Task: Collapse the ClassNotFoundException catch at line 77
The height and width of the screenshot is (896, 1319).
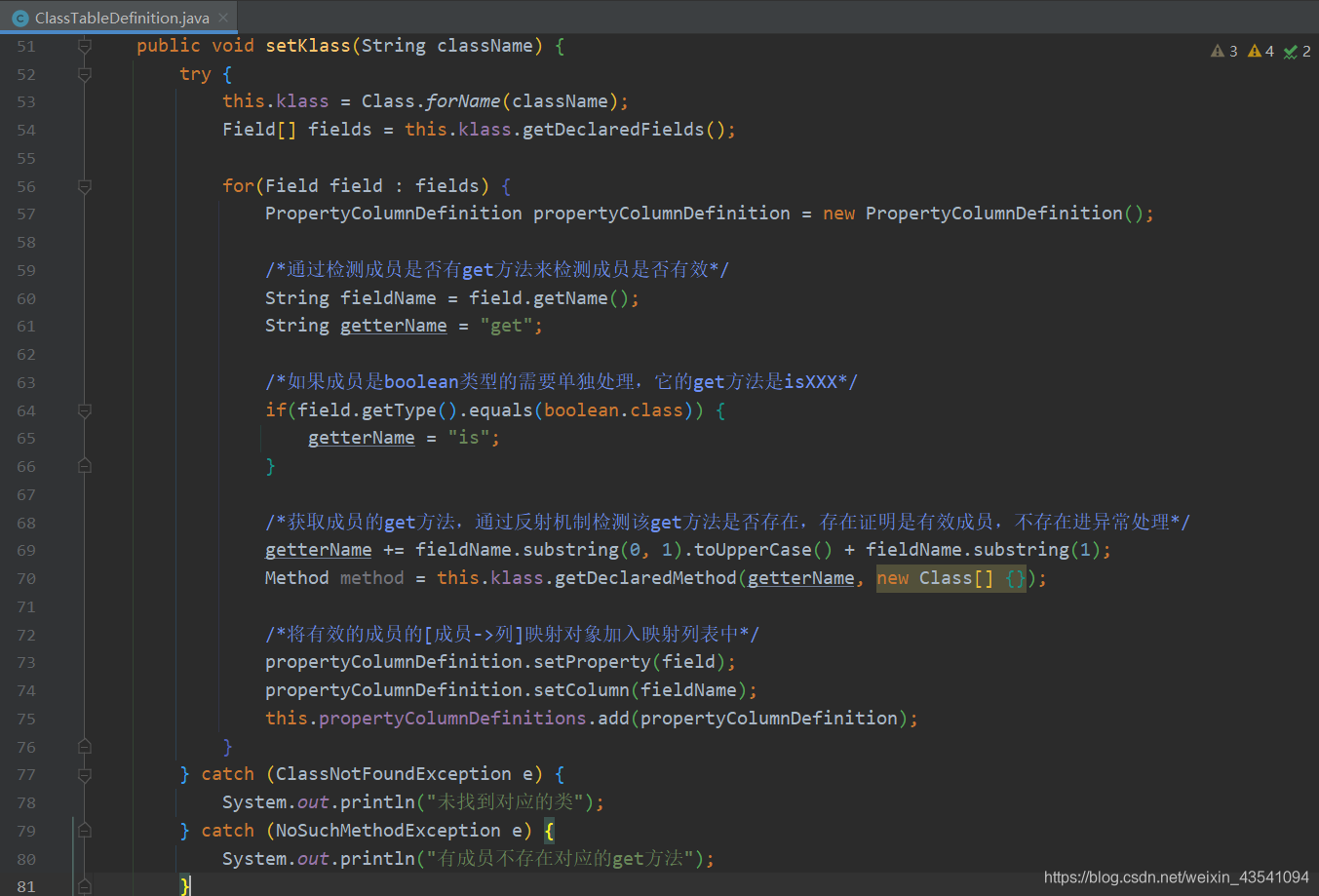Action: 85,775
